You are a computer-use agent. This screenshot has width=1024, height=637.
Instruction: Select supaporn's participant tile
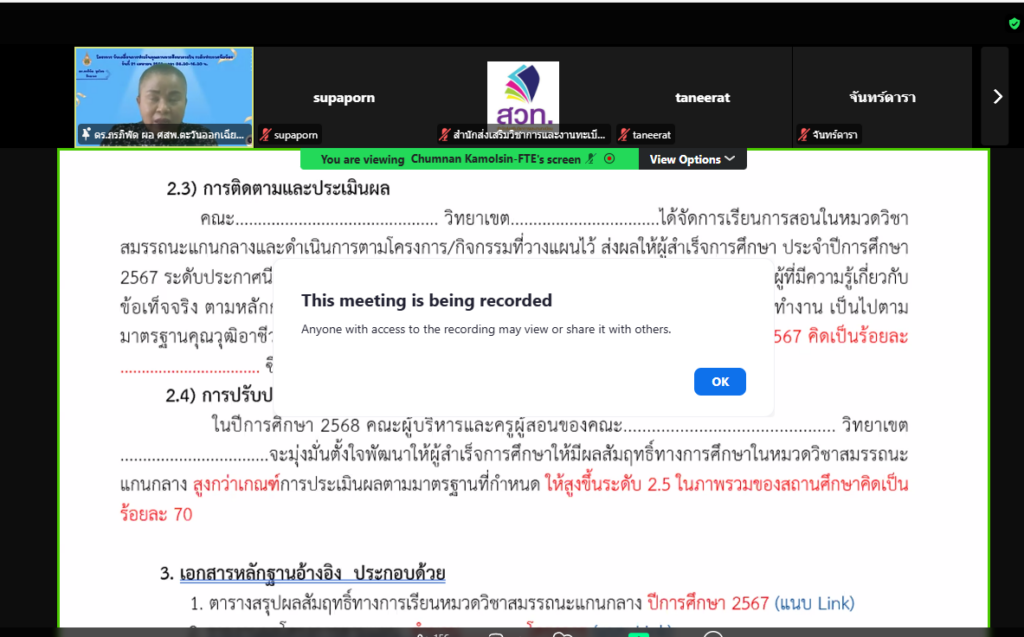tap(343, 97)
